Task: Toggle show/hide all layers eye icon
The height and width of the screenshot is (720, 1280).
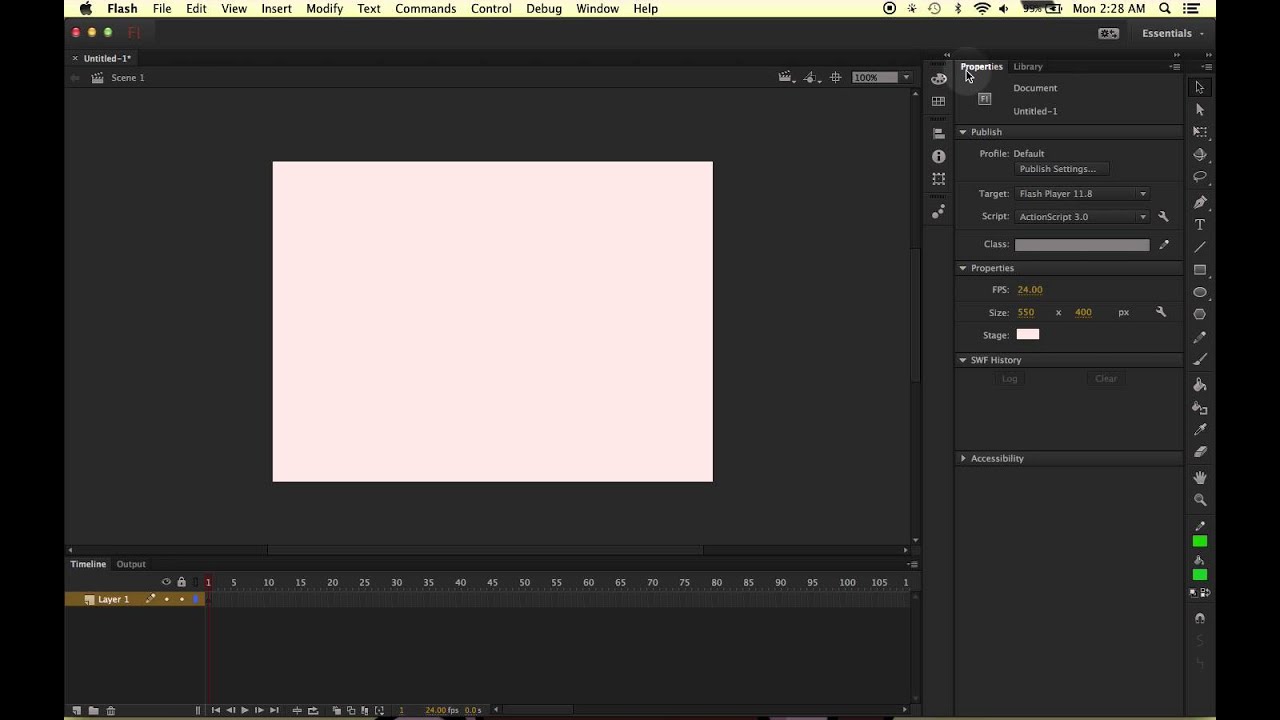Action: [x=166, y=582]
